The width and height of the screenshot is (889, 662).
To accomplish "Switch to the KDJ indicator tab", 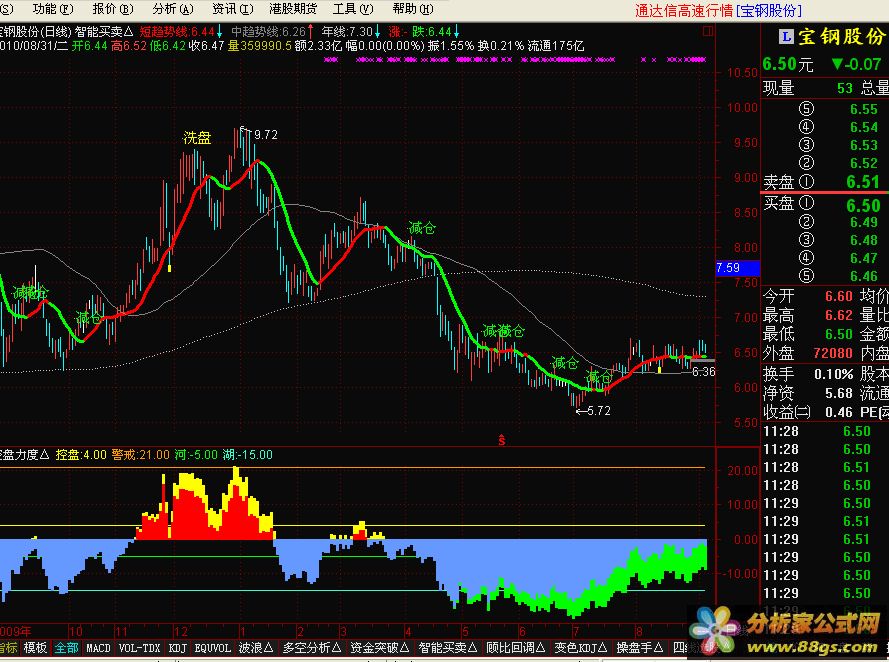I will coord(177,648).
